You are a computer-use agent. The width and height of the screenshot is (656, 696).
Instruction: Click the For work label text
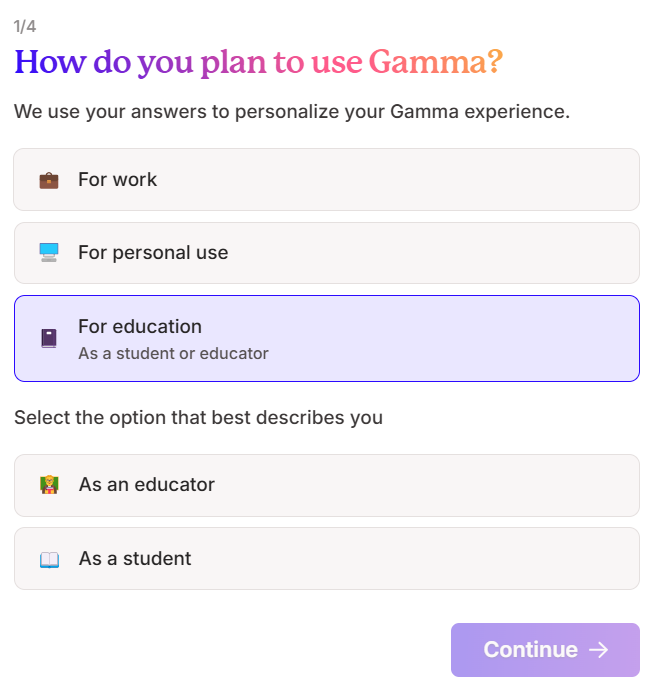[118, 179]
